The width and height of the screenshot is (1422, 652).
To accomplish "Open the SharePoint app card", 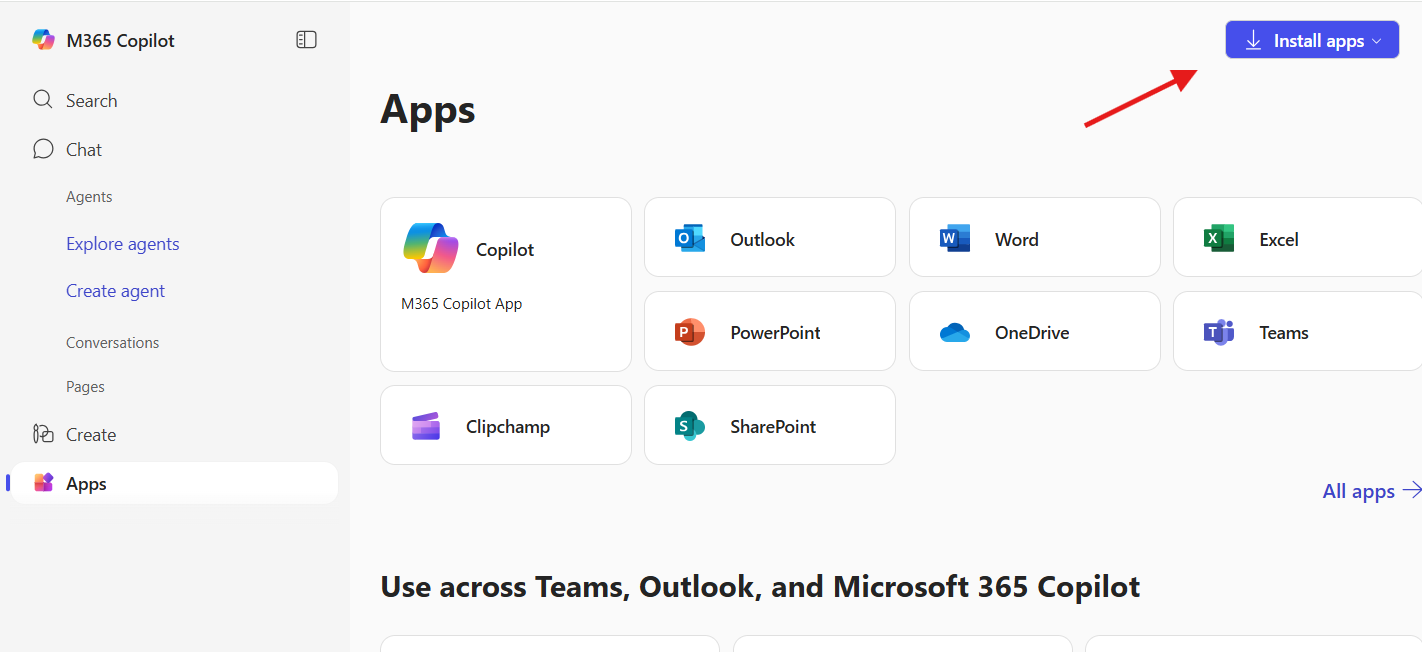I will [770, 425].
